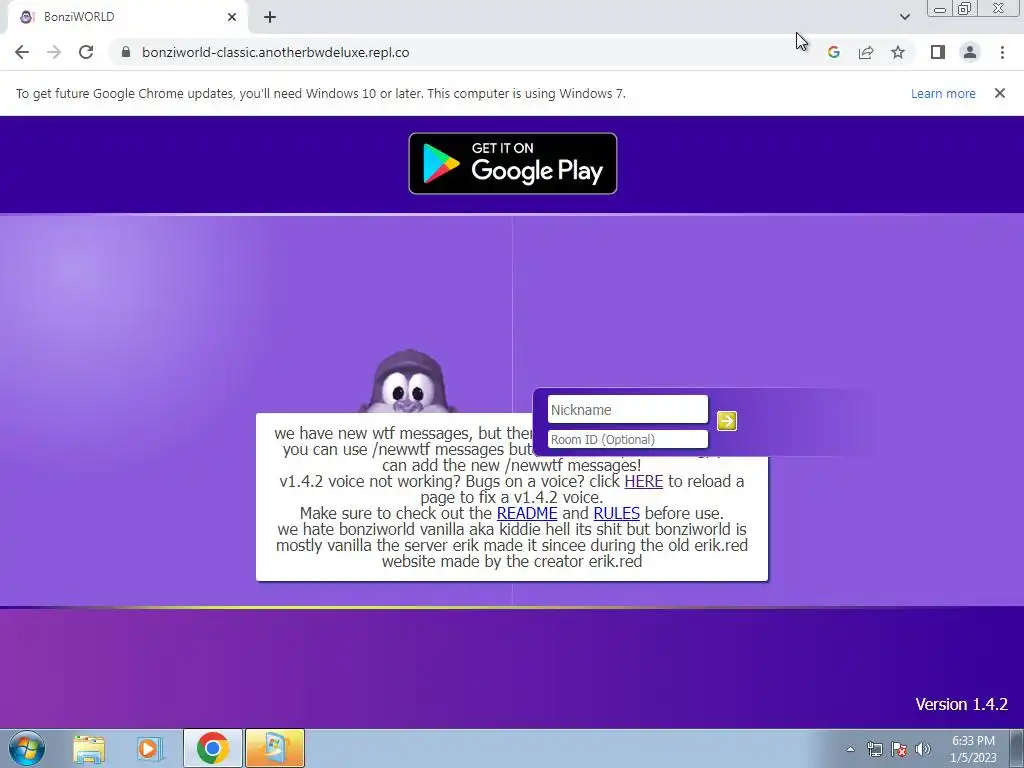Click the Bonzi penguin character

tap(408, 382)
